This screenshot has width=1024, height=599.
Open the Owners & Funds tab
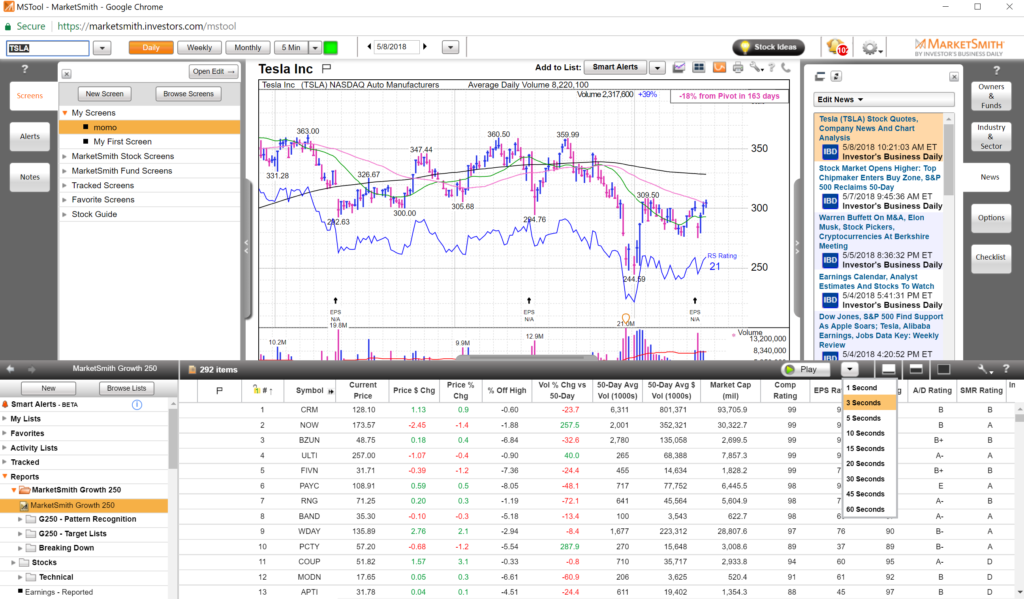pyautogui.click(x=991, y=96)
